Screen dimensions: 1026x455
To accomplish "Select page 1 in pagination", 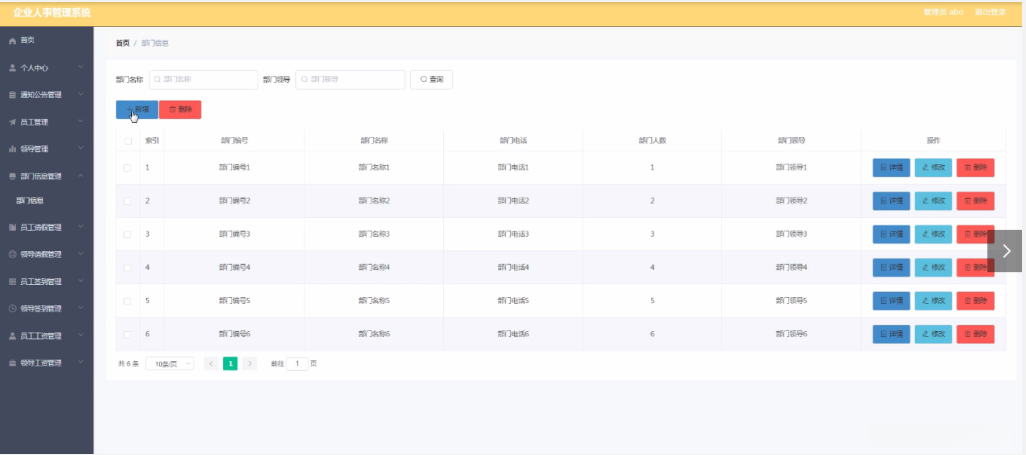I will coord(230,363).
